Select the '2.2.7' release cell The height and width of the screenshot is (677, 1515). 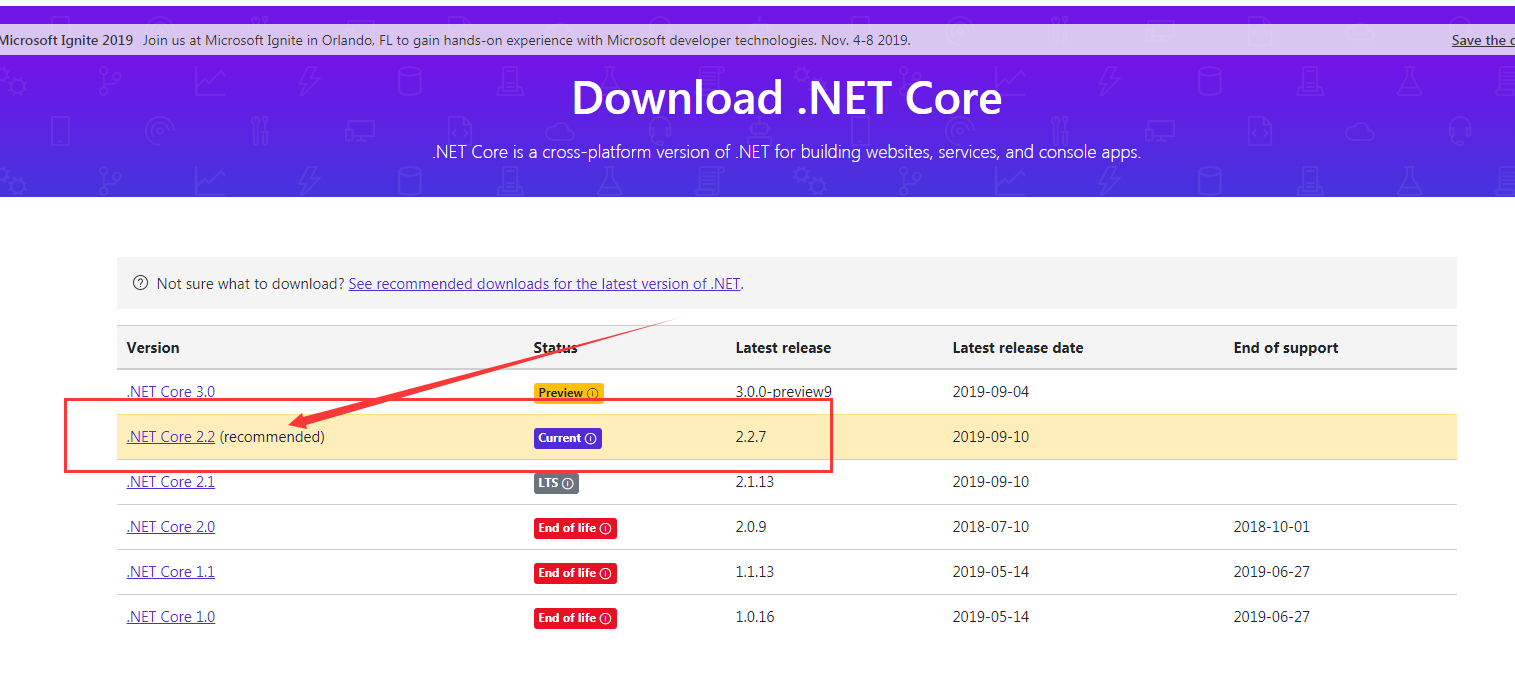click(751, 437)
